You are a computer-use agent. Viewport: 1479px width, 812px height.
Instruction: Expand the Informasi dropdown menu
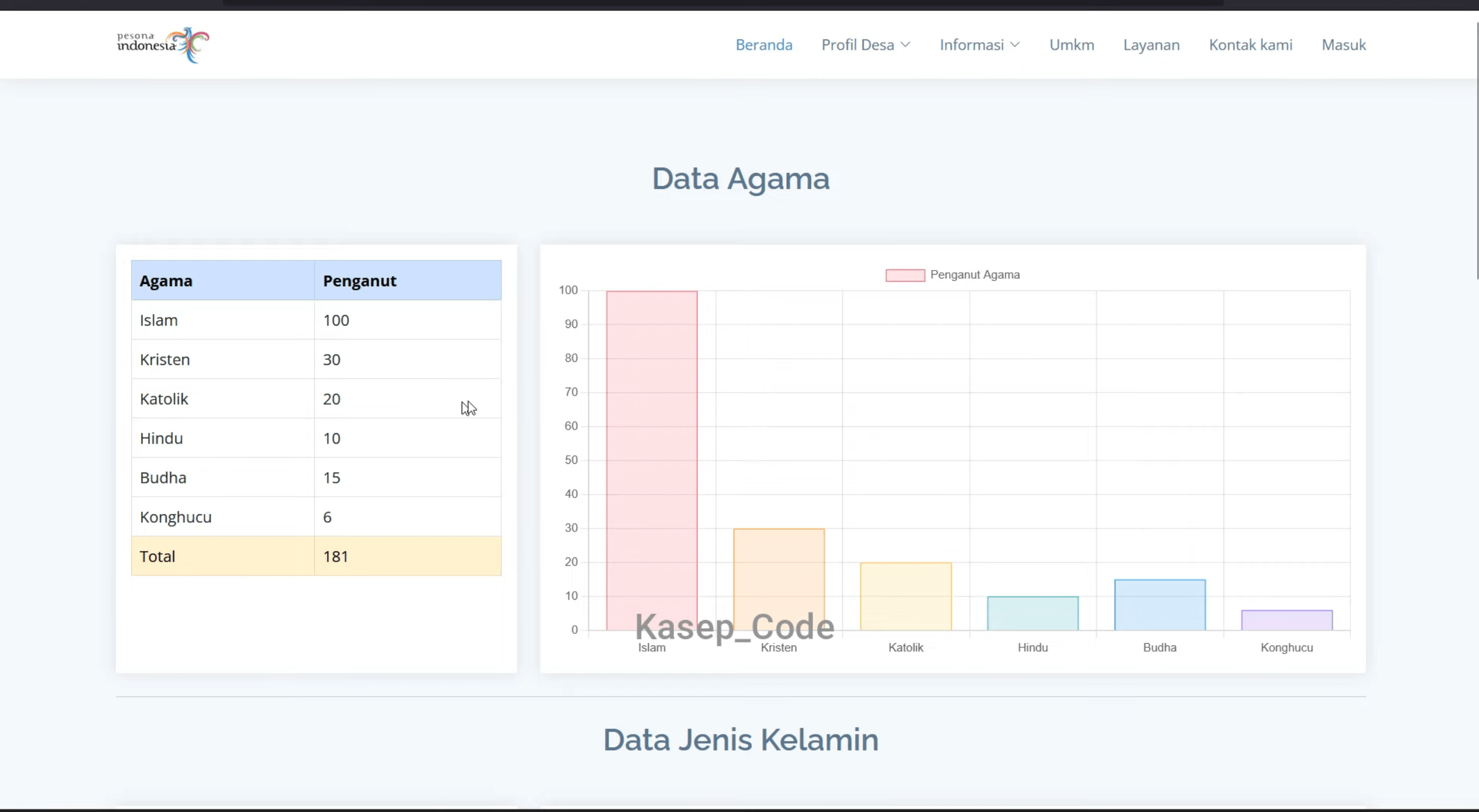click(x=979, y=45)
